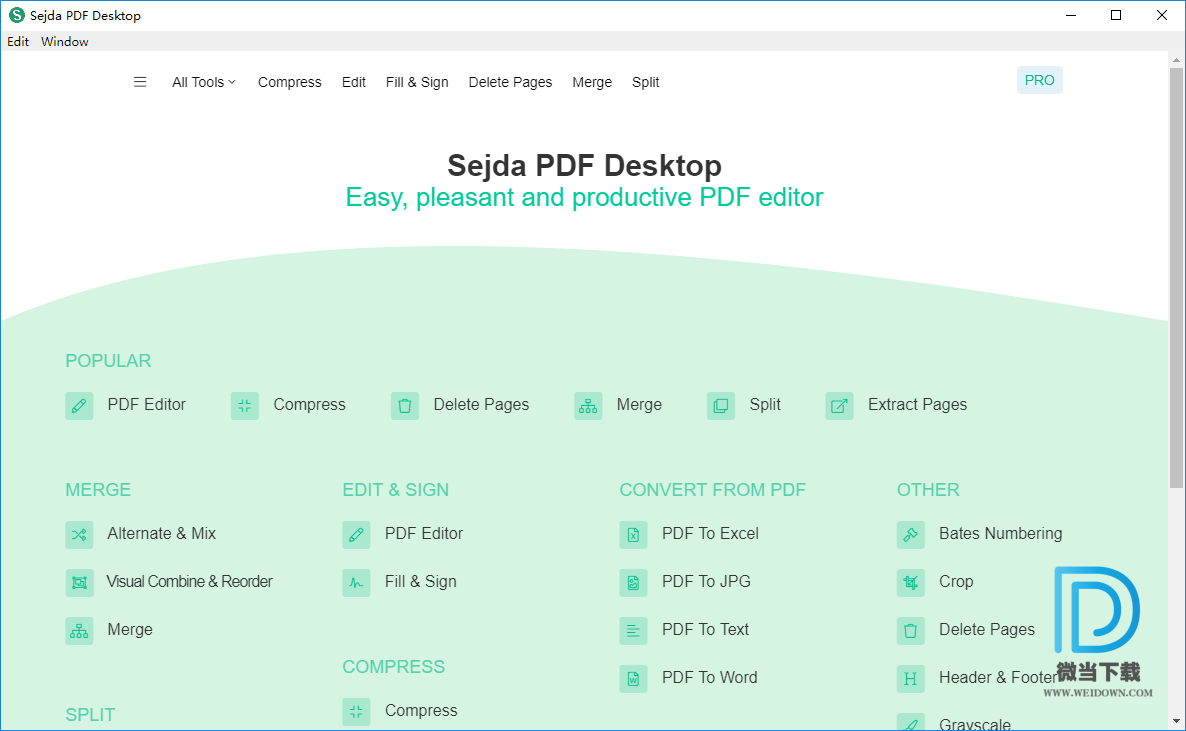Click the Extract Pages icon
This screenshot has height=731, width=1186.
click(x=840, y=406)
